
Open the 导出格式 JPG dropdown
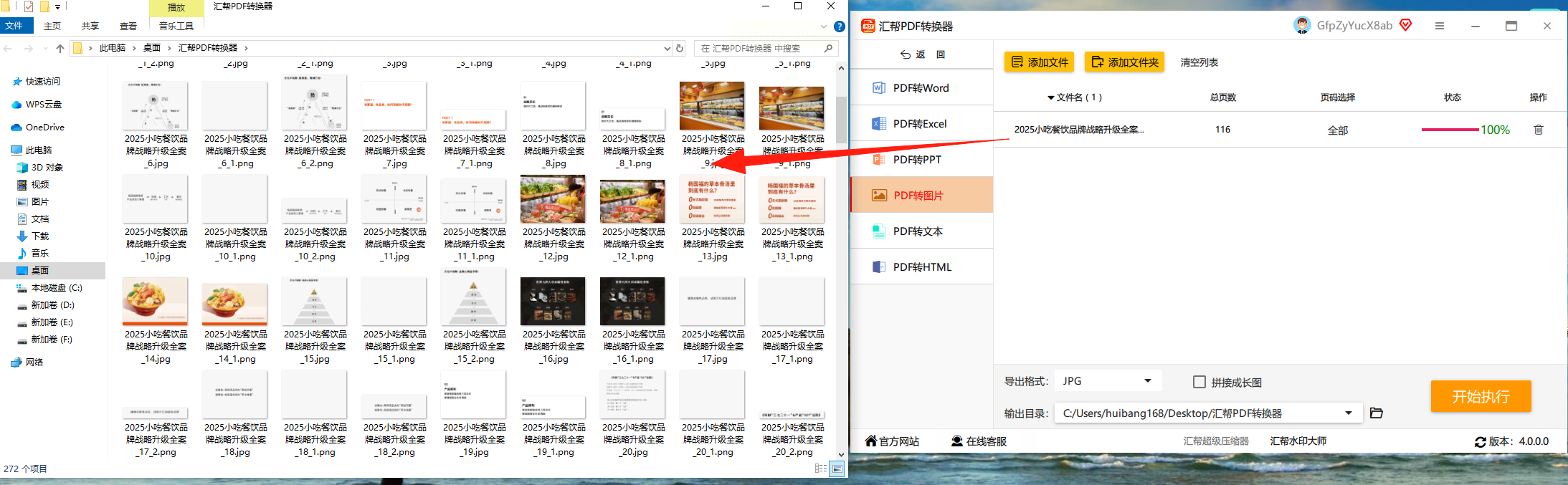tap(1108, 381)
